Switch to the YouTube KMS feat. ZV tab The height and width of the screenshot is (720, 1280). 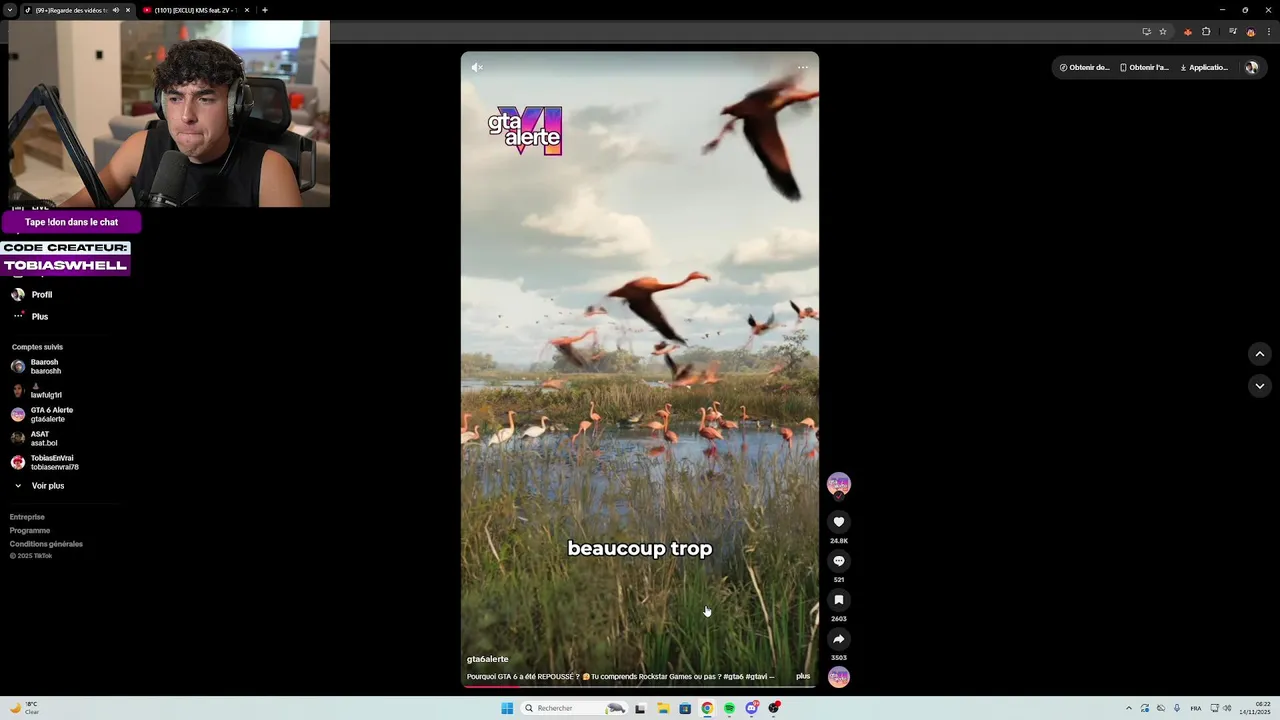click(x=195, y=10)
